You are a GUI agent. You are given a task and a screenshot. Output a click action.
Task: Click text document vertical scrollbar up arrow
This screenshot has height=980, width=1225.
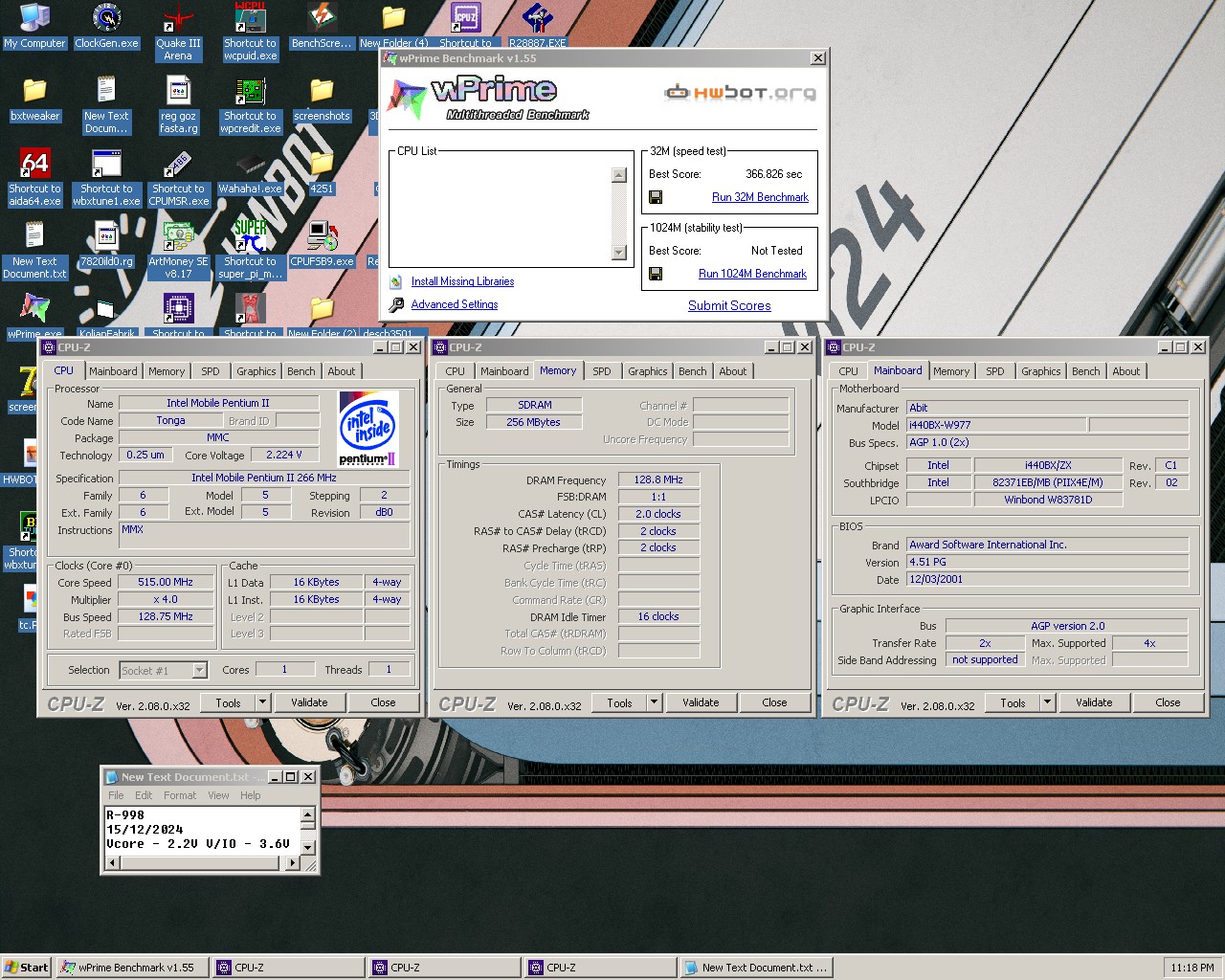point(308,815)
